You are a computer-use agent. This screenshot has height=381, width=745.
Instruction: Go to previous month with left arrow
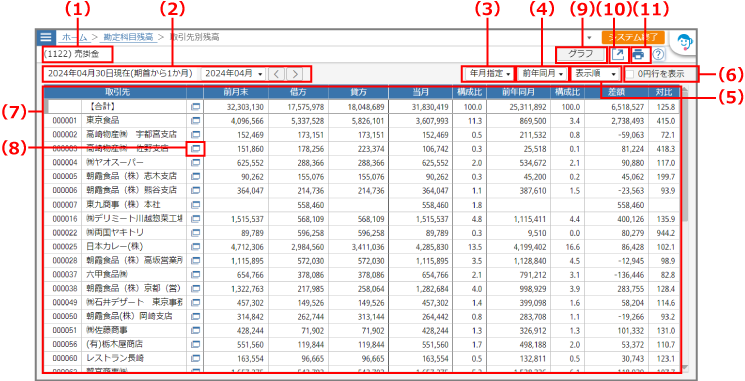coord(278,74)
